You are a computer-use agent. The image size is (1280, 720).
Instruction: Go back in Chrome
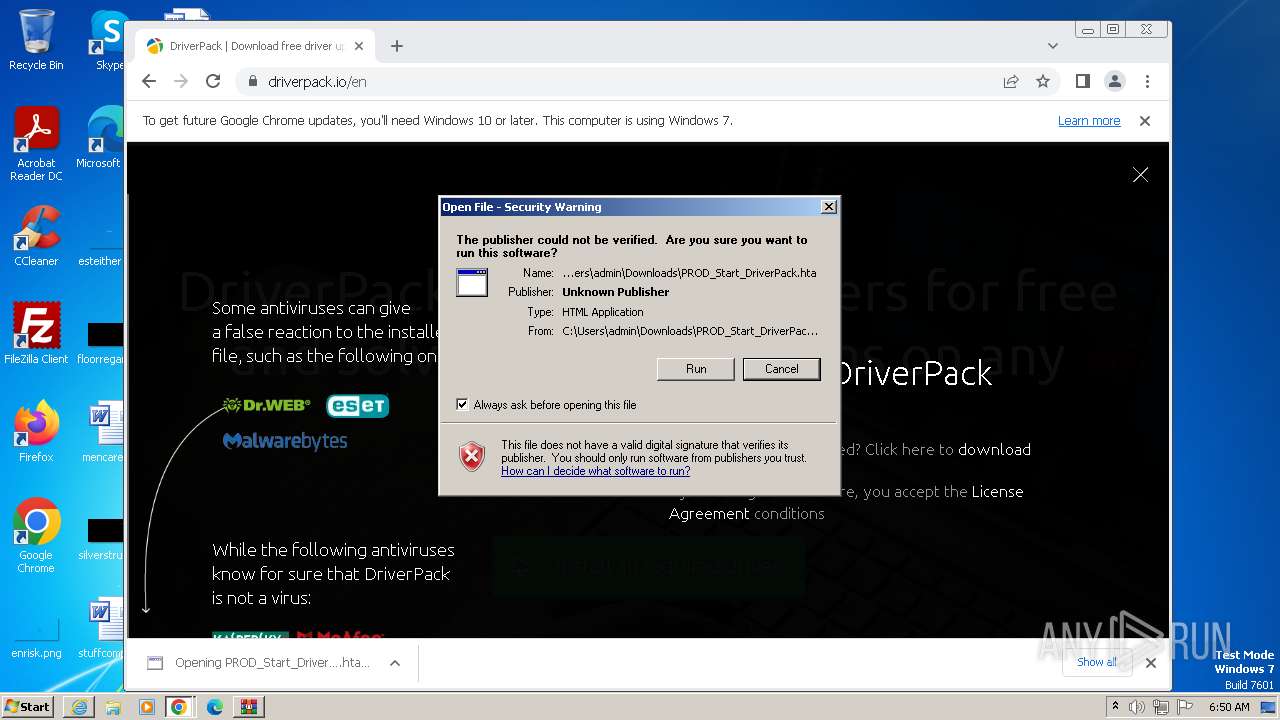tap(149, 82)
